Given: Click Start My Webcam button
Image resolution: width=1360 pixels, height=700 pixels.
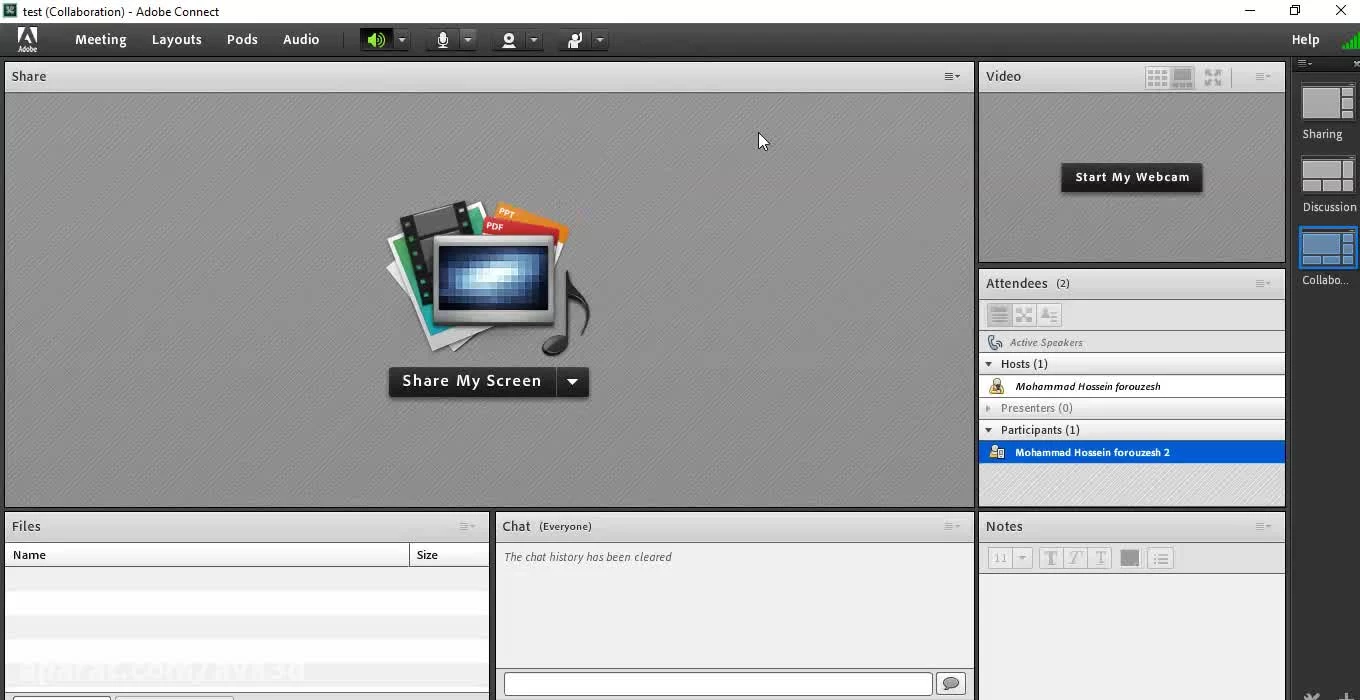Looking at the screenshot, I should pyautogui.click(x=1132, y=178).
